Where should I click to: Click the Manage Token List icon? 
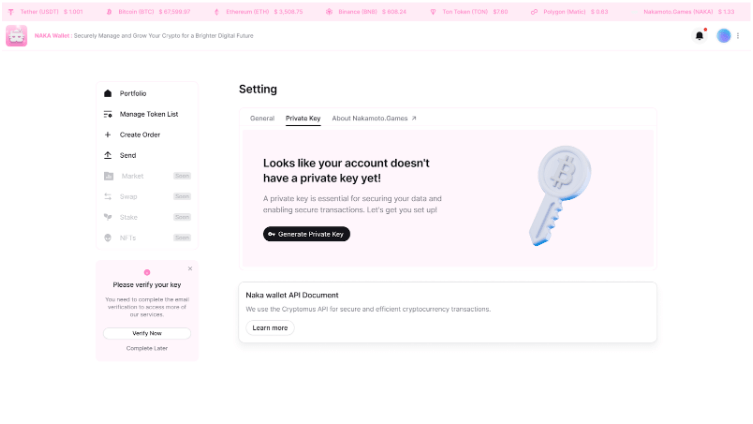point(108,114)
